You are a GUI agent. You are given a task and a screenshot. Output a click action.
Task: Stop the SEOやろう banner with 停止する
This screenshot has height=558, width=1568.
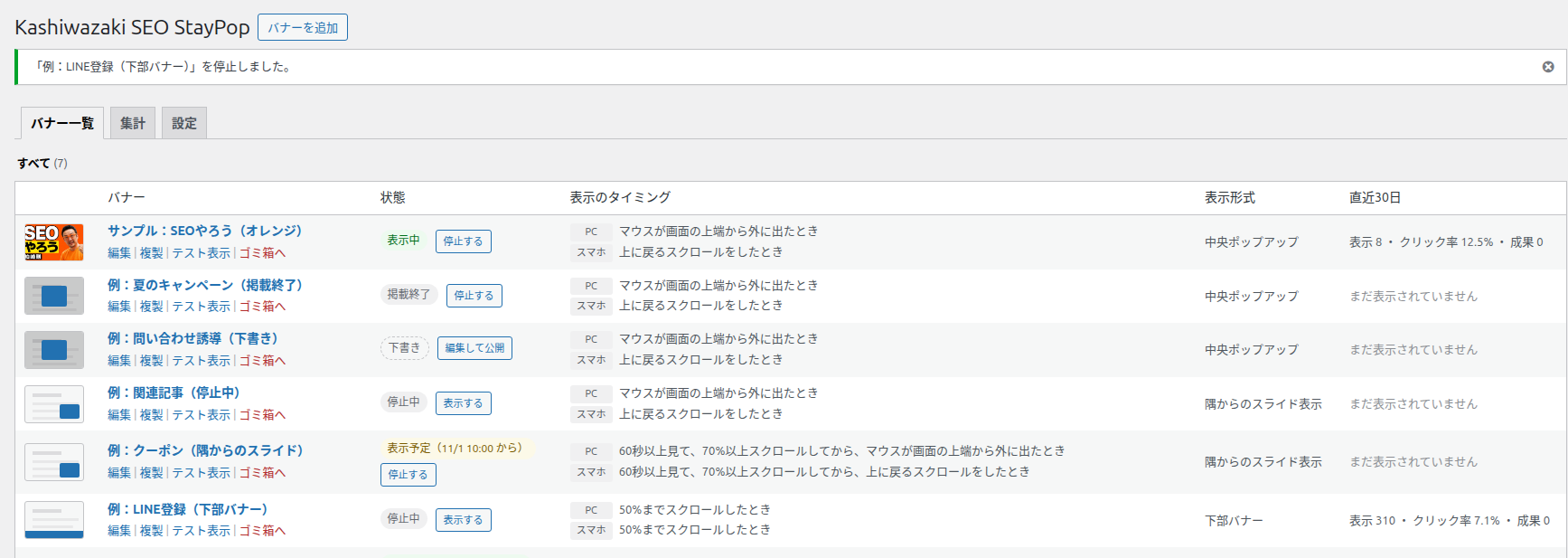(464, 241)
